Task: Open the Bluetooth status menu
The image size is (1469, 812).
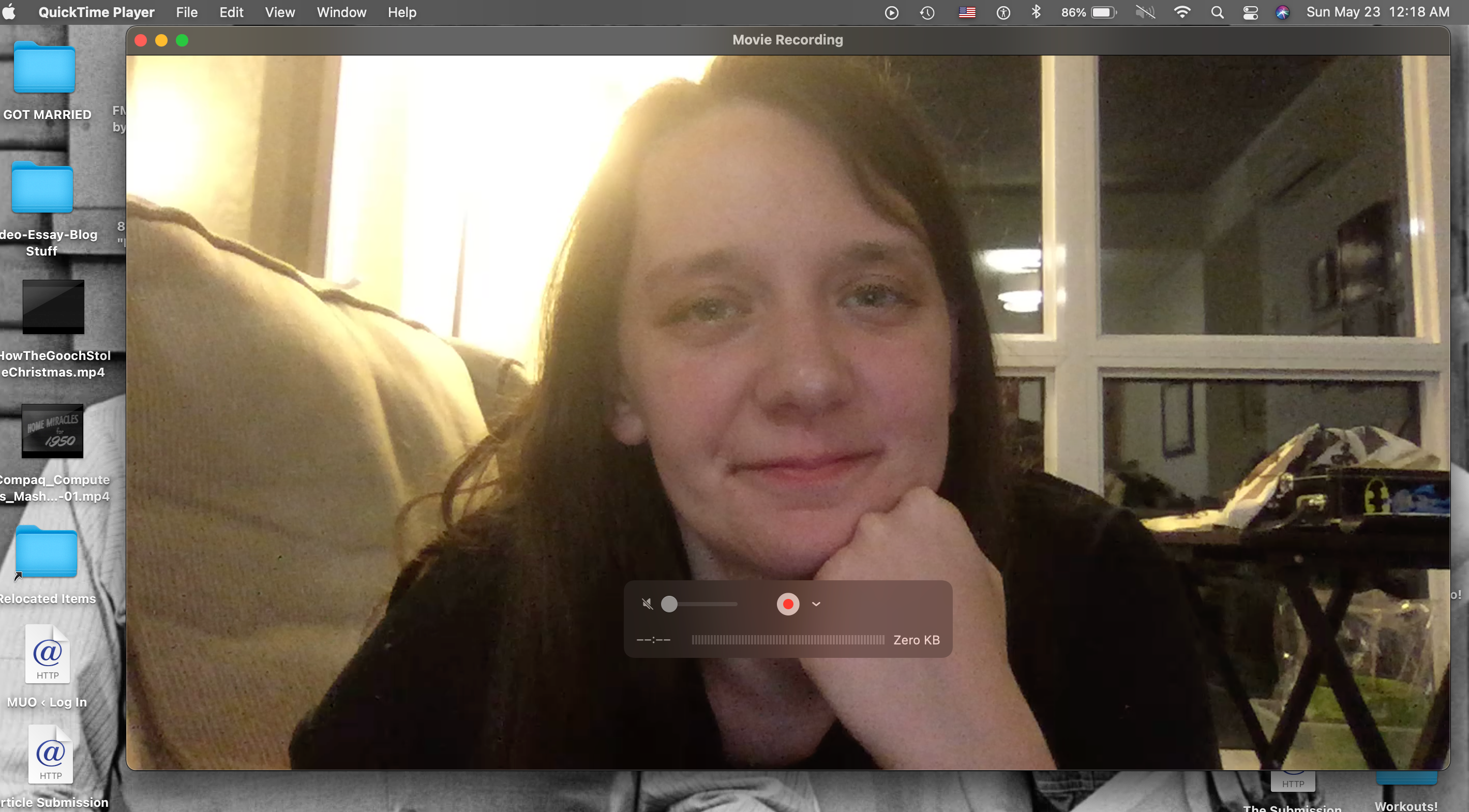Action: (x=1036, y=12)
